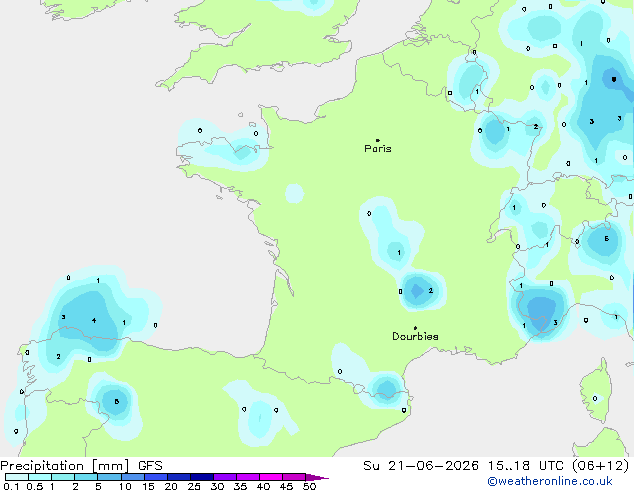The height and width of the screenshot is (490, 634).
Task: Click the 5–10 mm legend swatch
Action: tap(109, 477)
